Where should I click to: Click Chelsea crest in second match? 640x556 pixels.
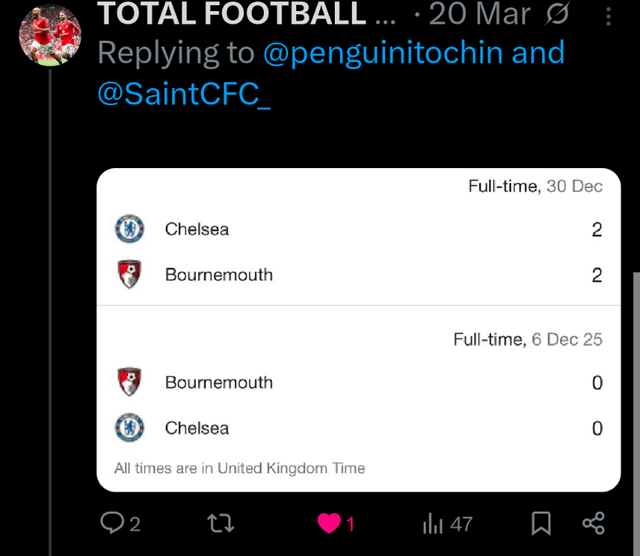coord(129,428)
